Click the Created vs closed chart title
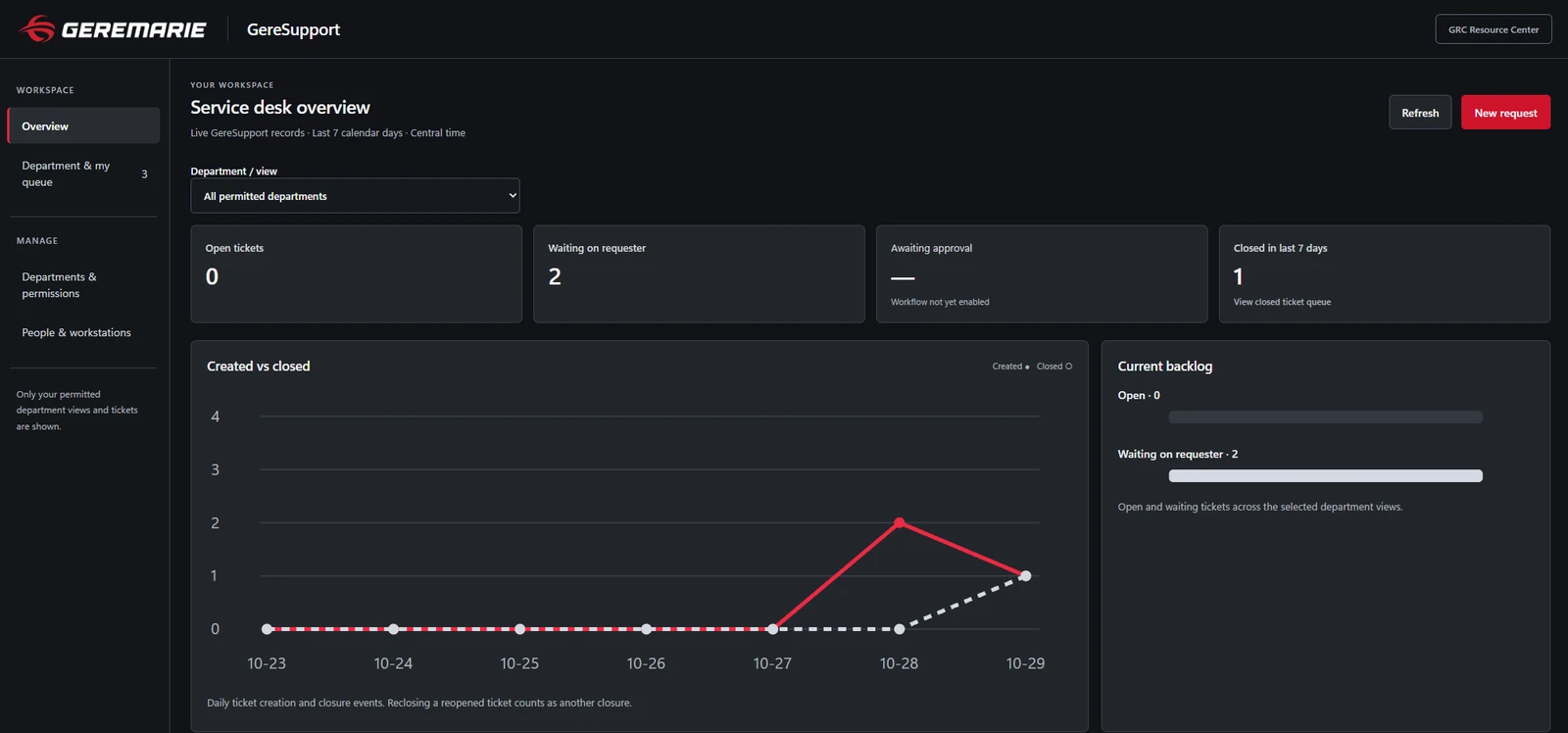1568x733 pixels. click(258, 366)
